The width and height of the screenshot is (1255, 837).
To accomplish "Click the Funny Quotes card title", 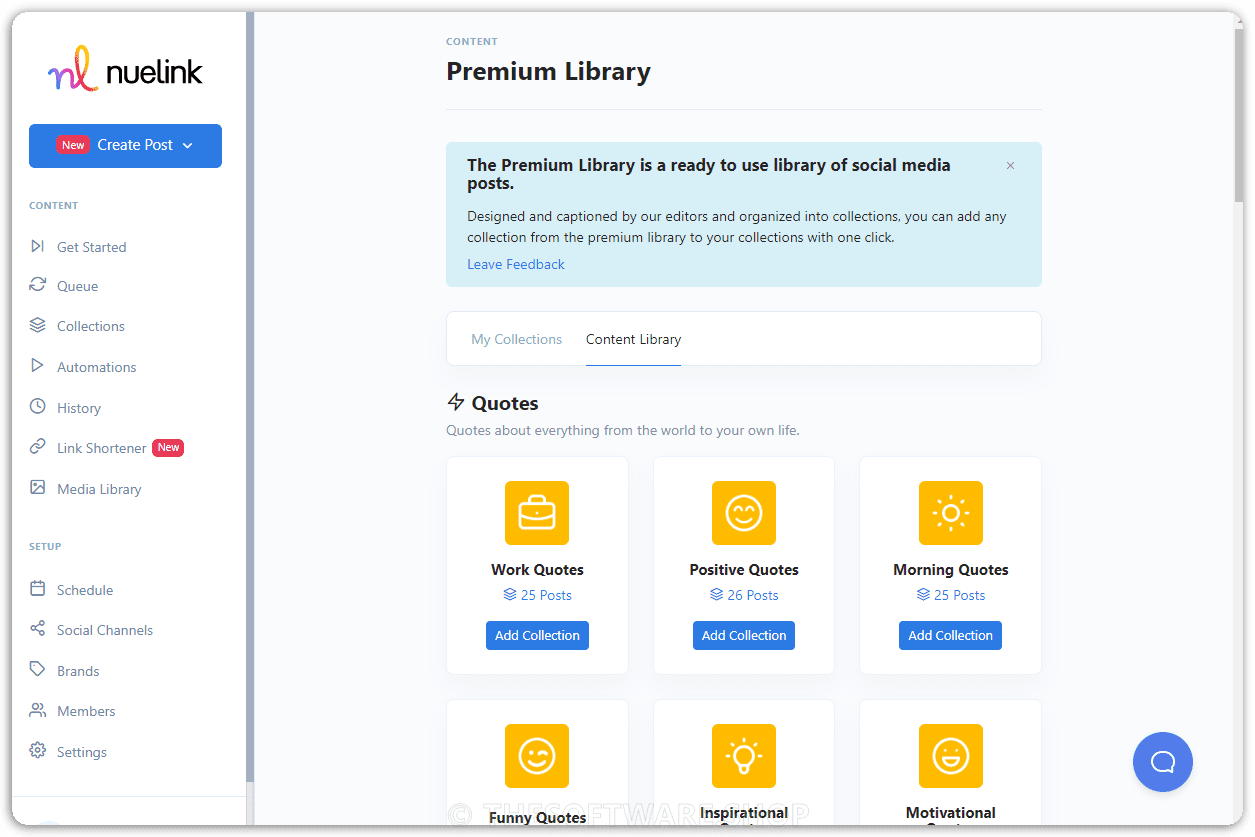I will point(537,817).
